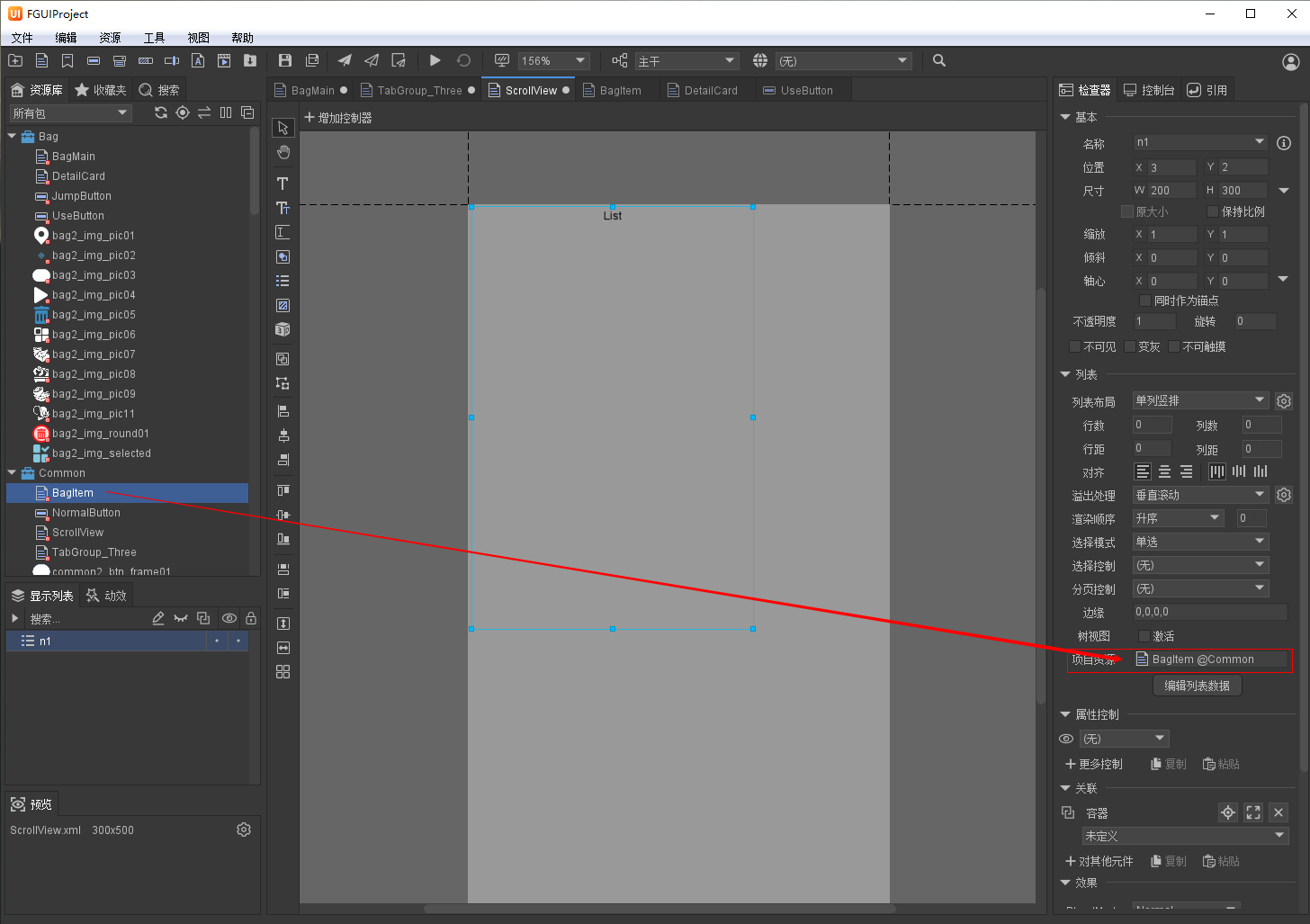The image size is (1310, 924).
Task: Check 不可见 checkbox
Action: coord(1074,346)
